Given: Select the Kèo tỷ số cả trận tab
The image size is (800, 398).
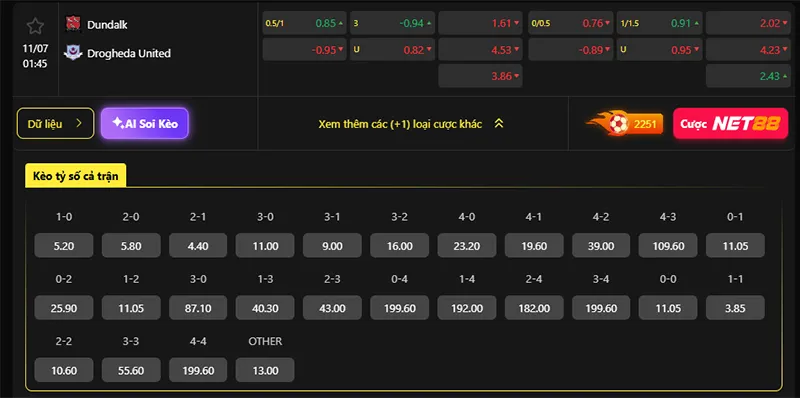Looking at the screenshot, I should 76,176.
